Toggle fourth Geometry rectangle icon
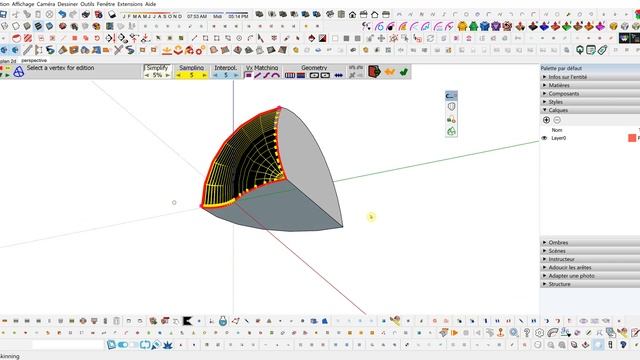The height and width of the screenshot is (360, 640). (325, 76)
